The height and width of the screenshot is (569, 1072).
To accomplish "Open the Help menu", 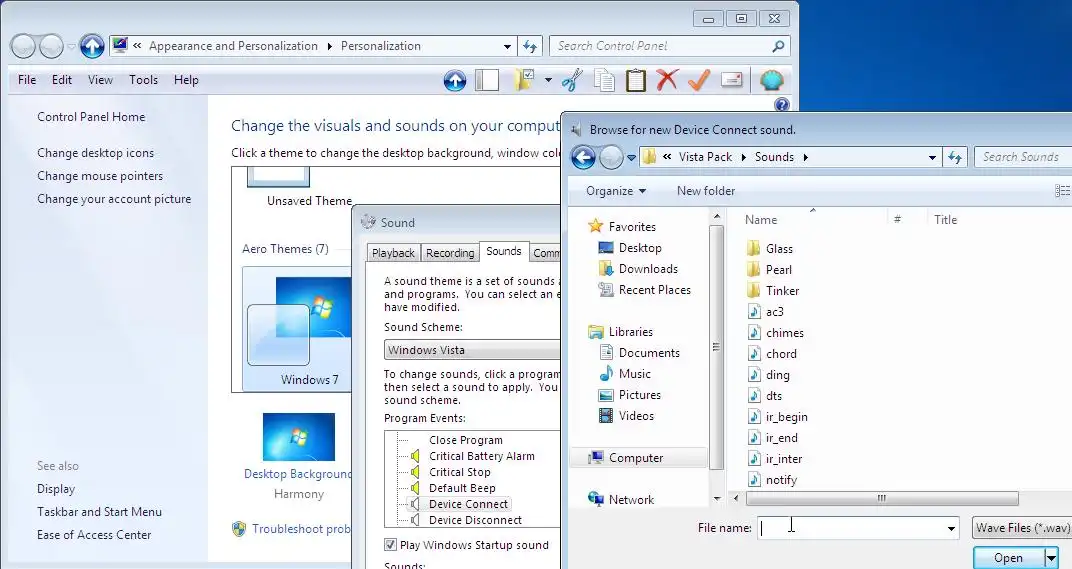I will click(x=186, y=80).
